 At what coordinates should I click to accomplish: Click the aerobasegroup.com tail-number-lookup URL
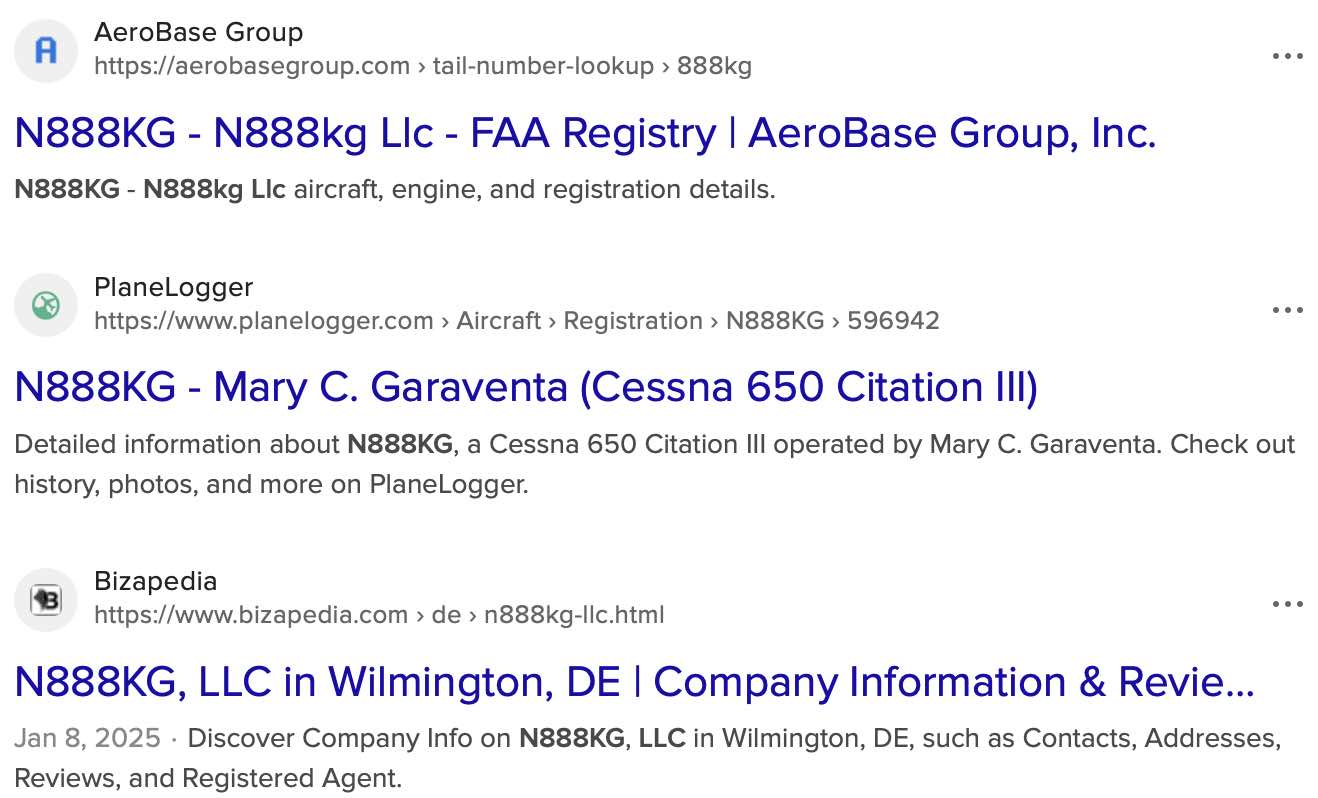pyautogui.click(x=423, y=67)
